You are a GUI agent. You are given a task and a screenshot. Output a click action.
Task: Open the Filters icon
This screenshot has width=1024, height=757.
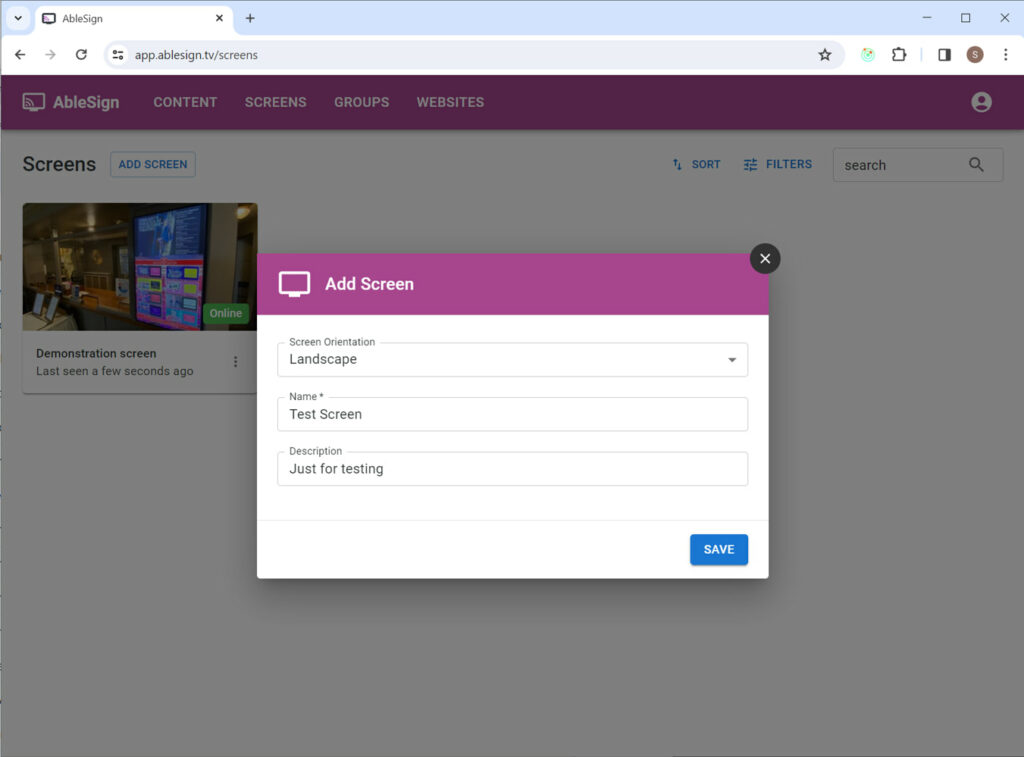(750, 164)
